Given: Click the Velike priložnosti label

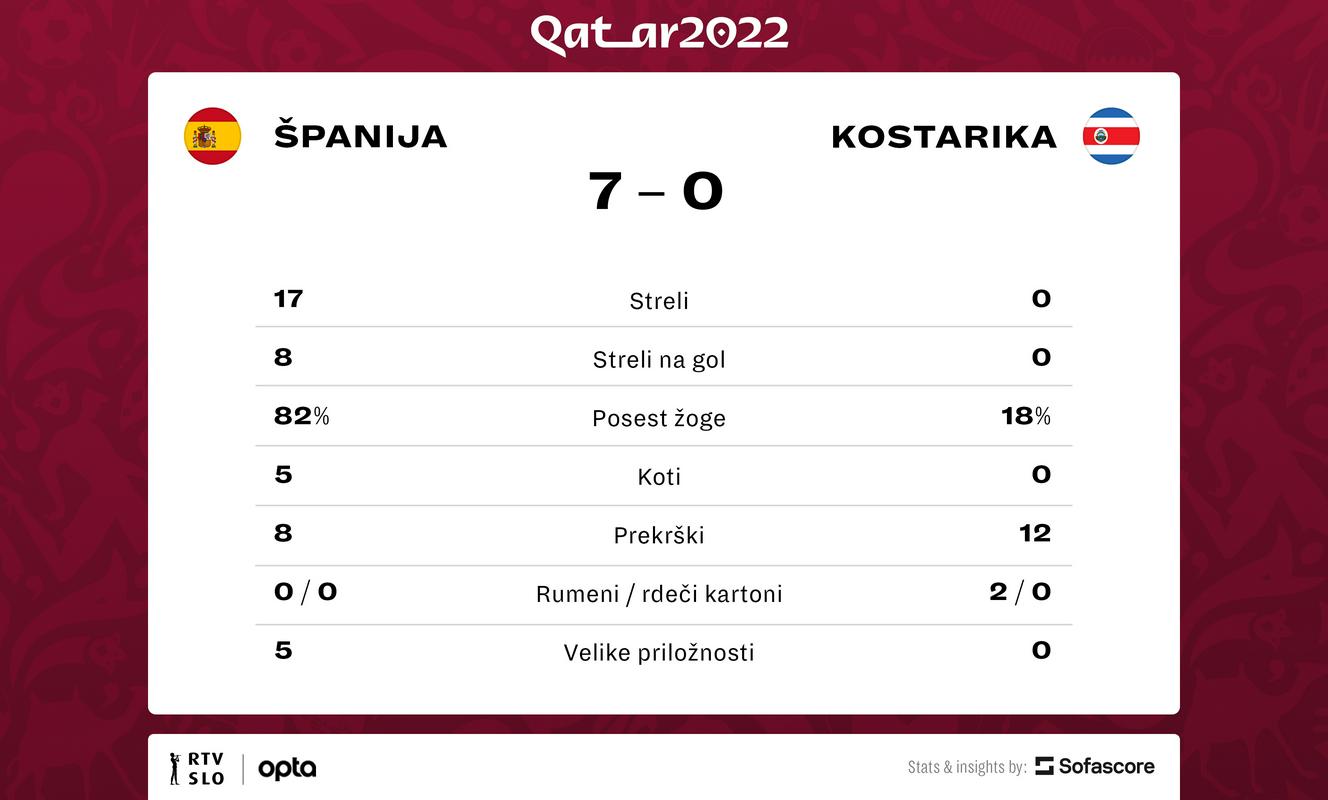Looking at the screenshot, I should click(659, 653).
